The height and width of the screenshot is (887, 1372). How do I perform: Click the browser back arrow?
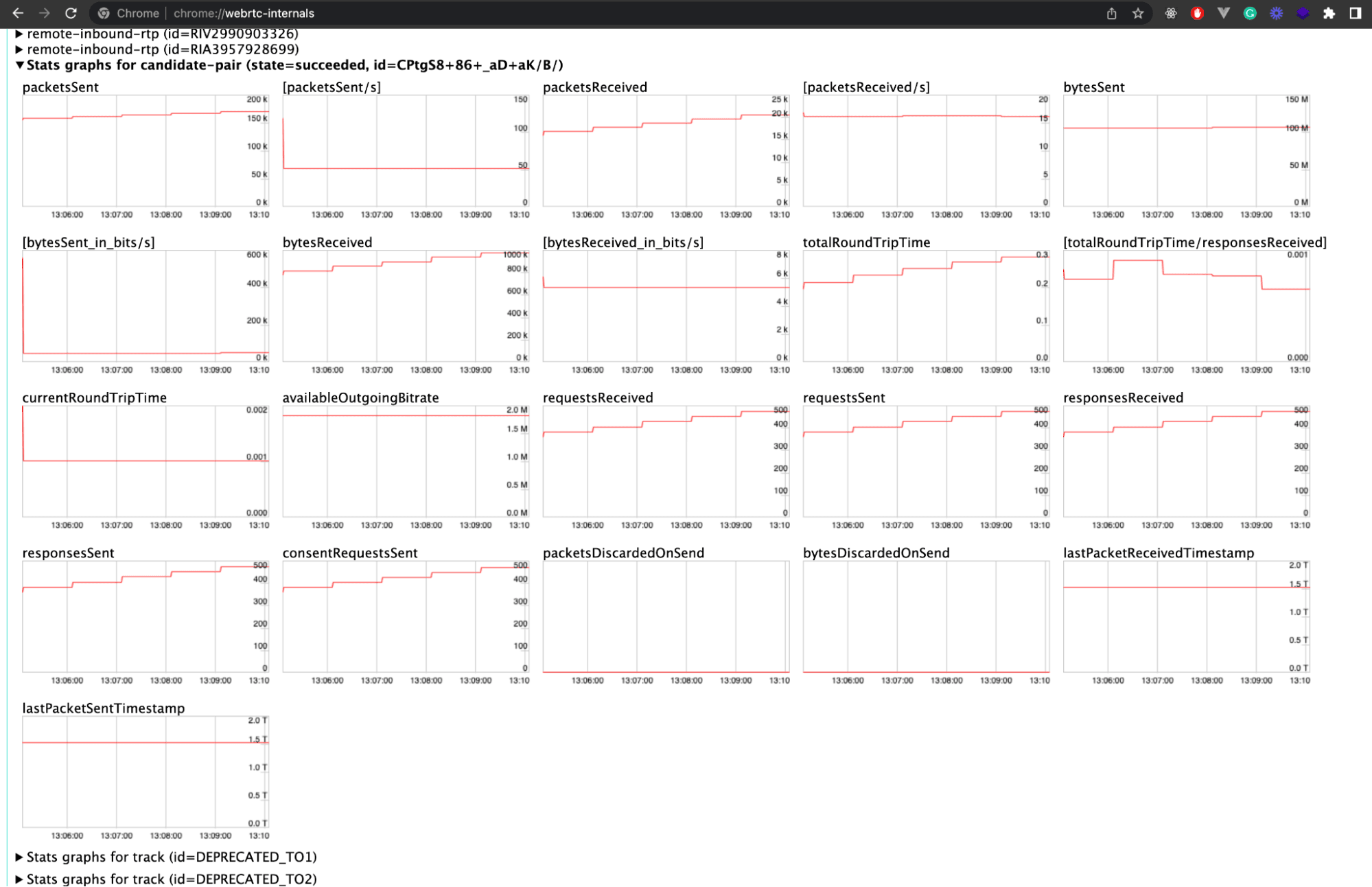(18, 13)
